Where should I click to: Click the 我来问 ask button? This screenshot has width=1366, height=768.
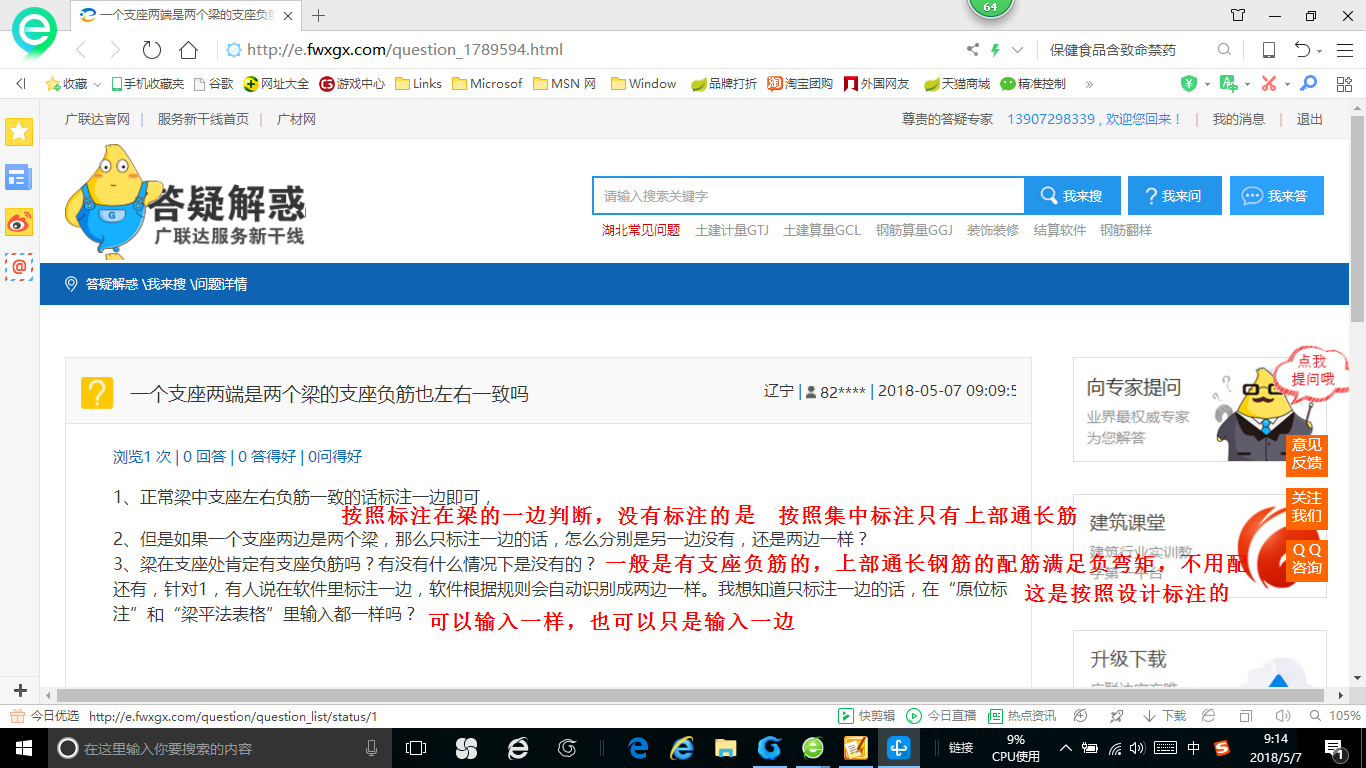[x=1174, y=196]
